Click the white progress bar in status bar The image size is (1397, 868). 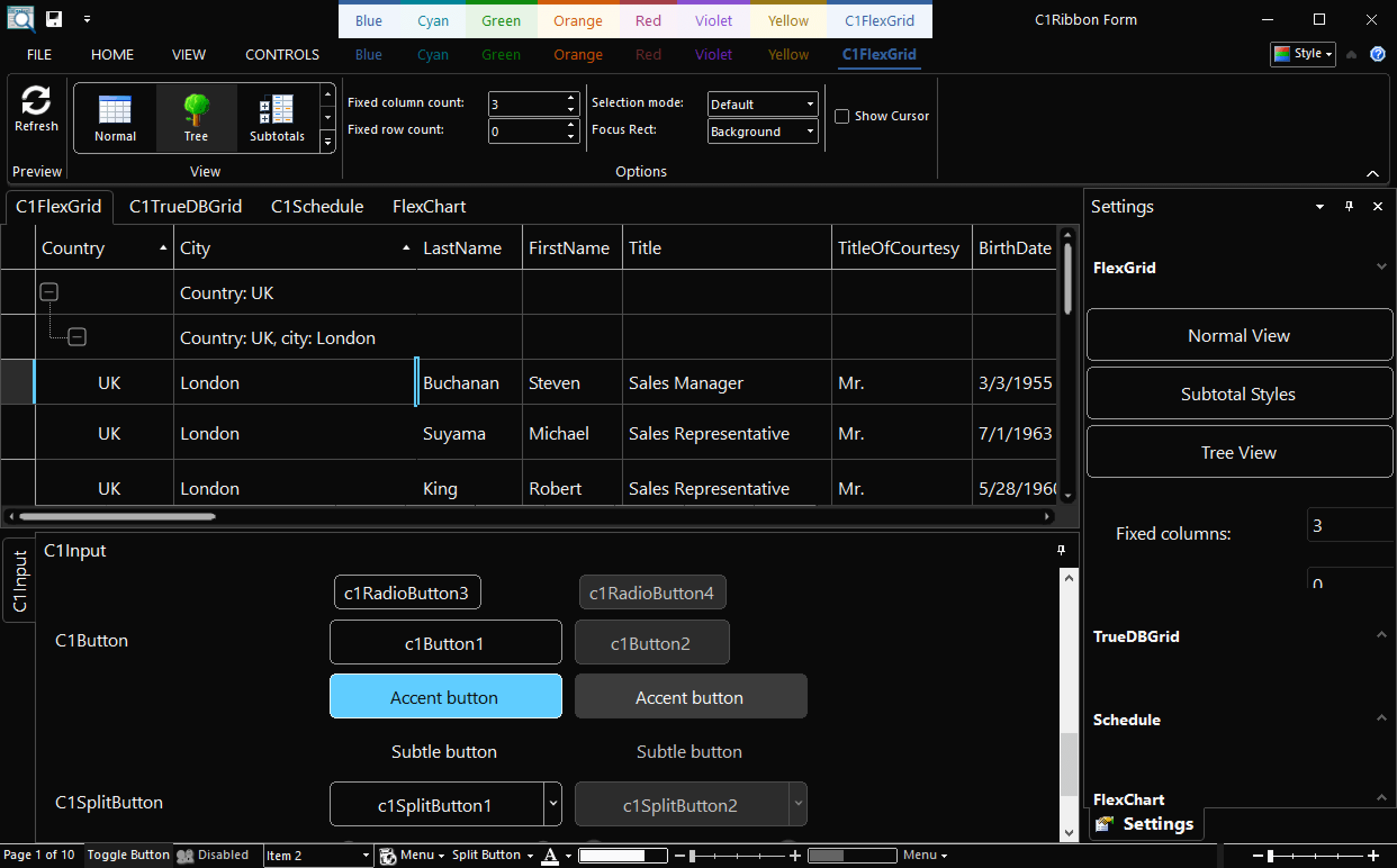coord(623,856)
